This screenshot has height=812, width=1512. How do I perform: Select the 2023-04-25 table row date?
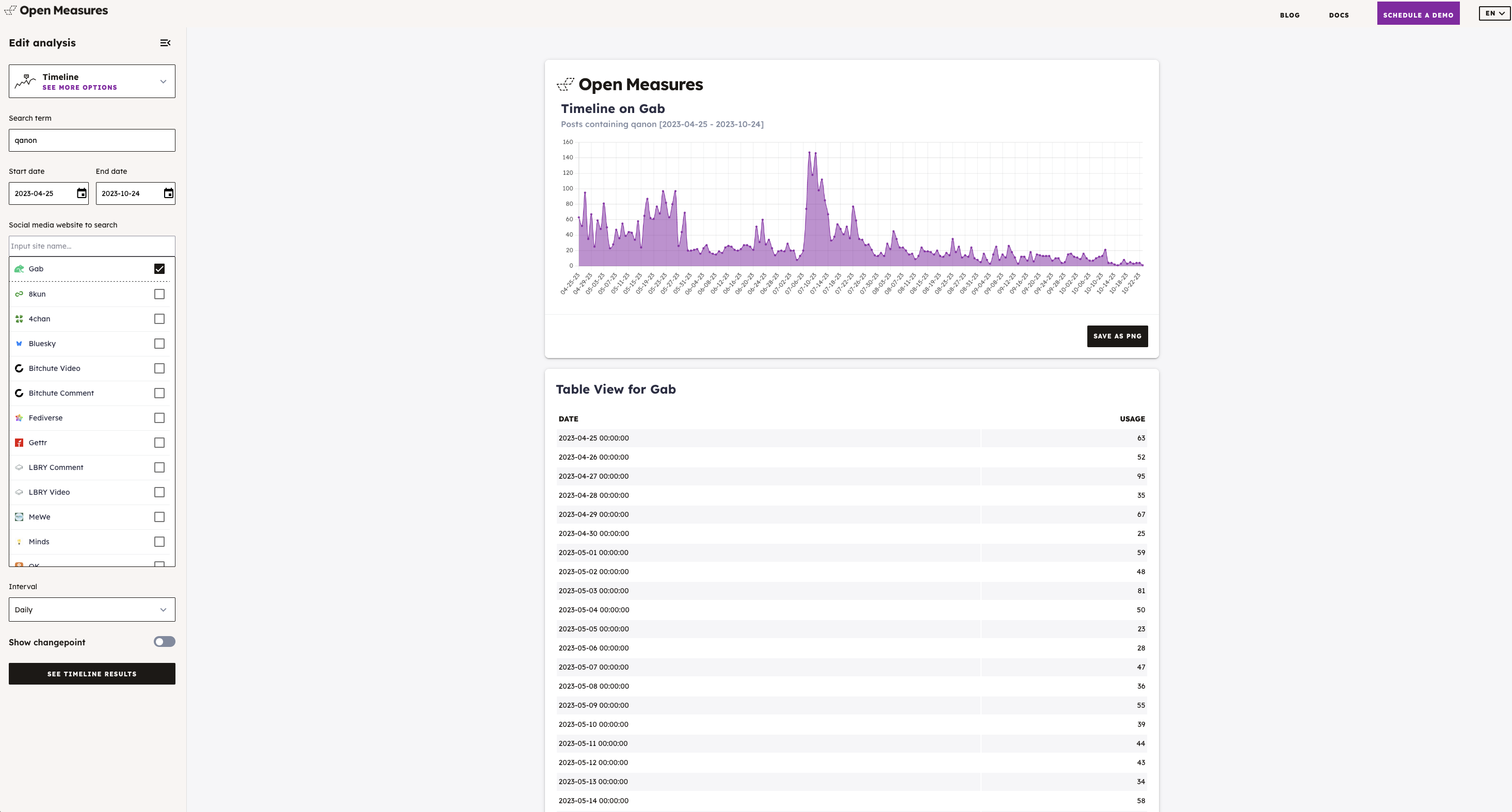point(593,439)
